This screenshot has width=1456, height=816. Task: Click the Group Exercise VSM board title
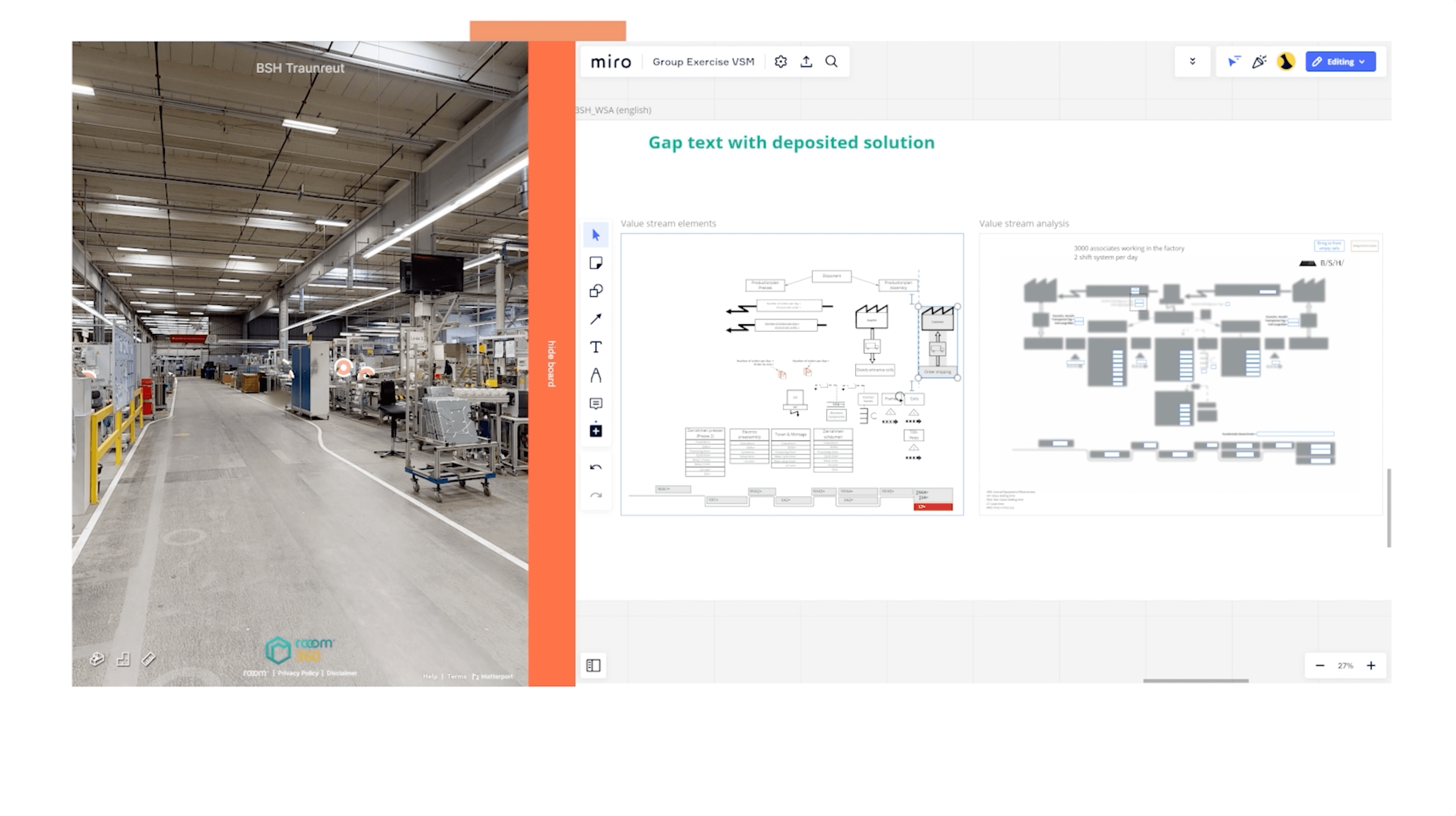(x=703, y=61)
